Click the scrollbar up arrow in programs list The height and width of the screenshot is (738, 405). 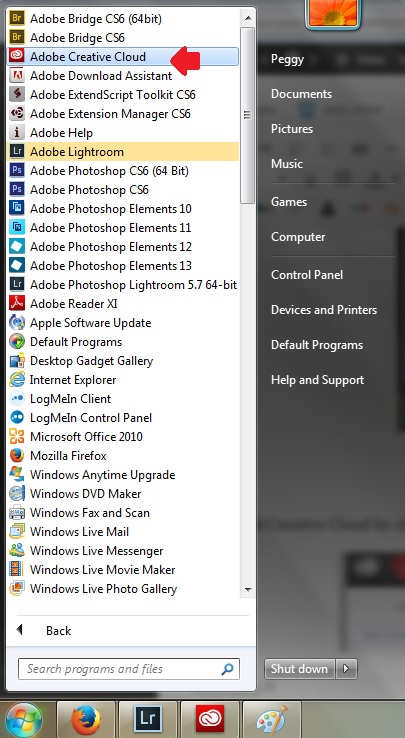[x=248, y=18]
